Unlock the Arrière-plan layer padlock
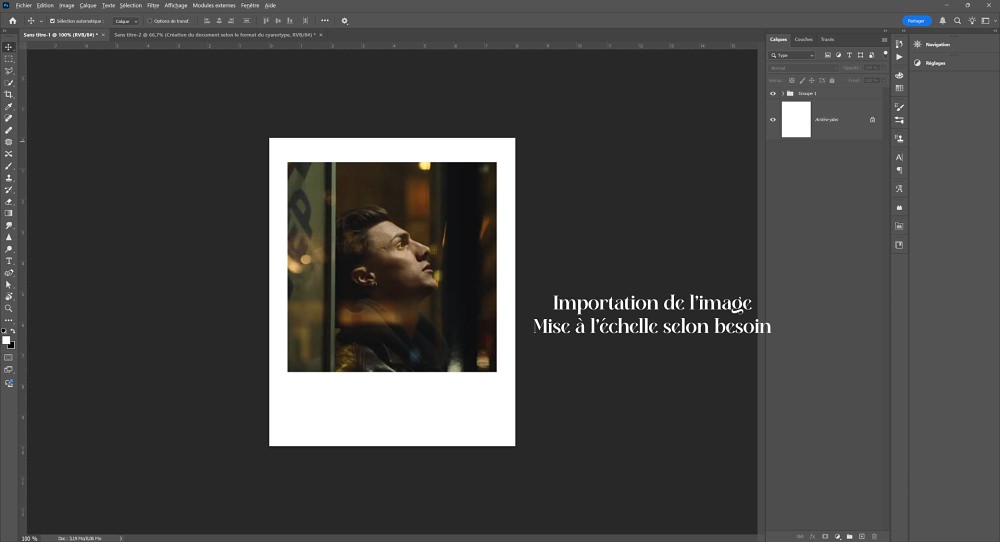 click(x=872, y=119)
